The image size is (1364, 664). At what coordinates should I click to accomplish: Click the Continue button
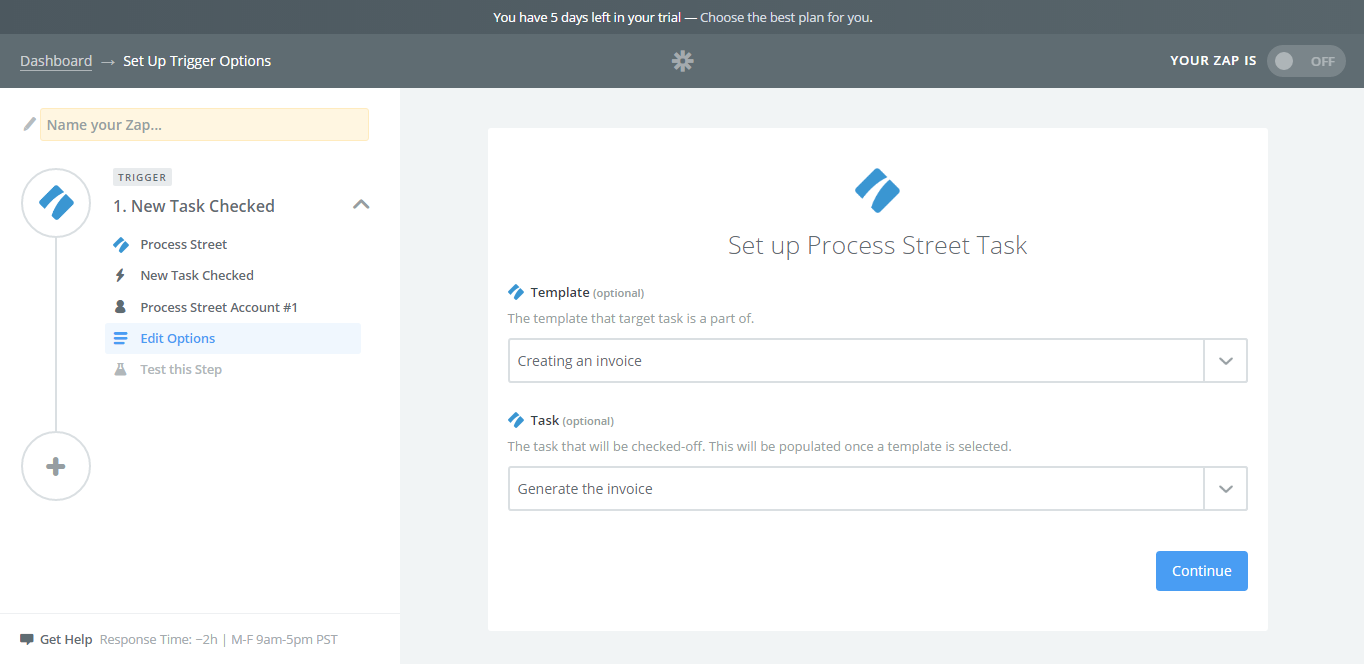tap(1201, 571)
